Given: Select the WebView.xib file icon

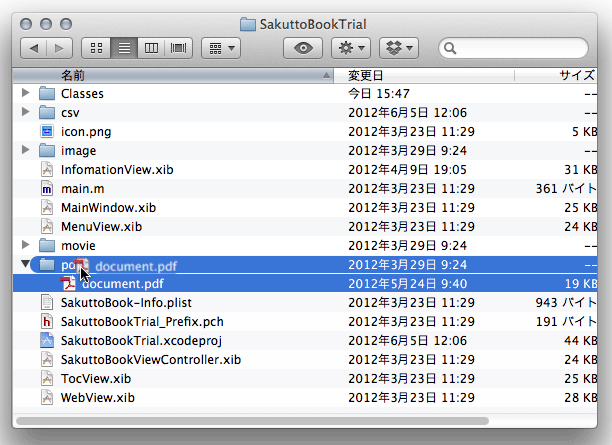Looking at the screenshot, I should coord(47,397).
